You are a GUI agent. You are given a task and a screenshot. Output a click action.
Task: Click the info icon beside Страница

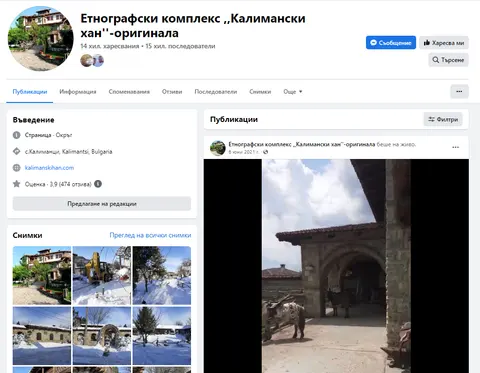[x=16, y=135]
